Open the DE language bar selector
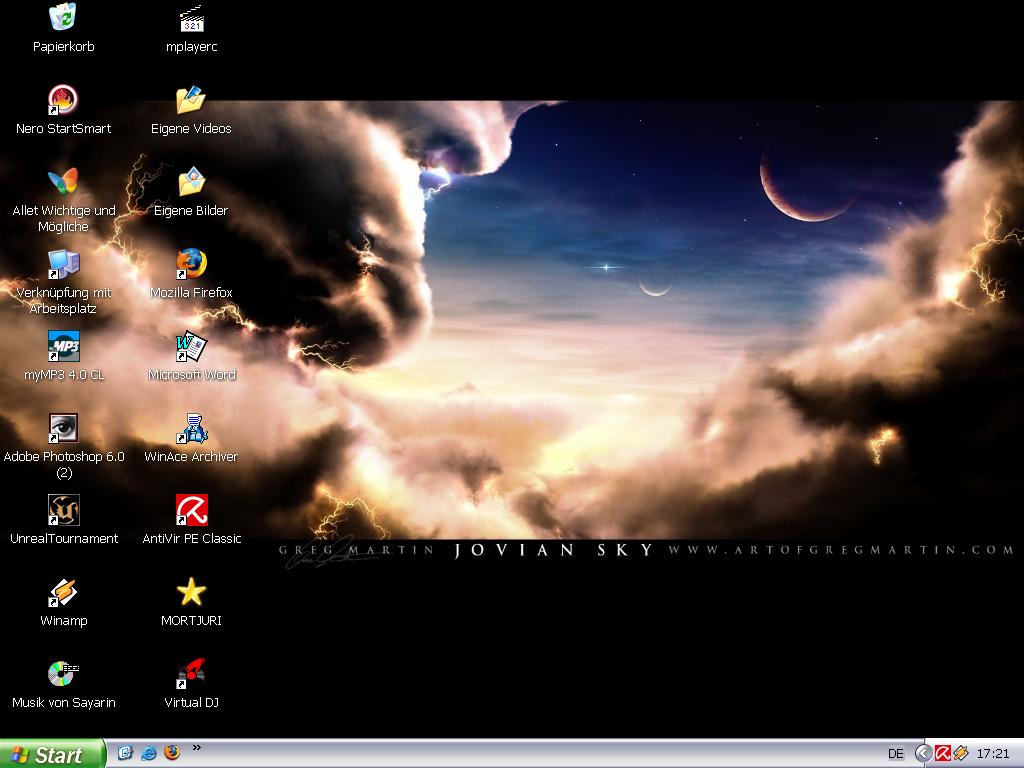This screenshot has width=1024, height=768. tap(895, 753)
